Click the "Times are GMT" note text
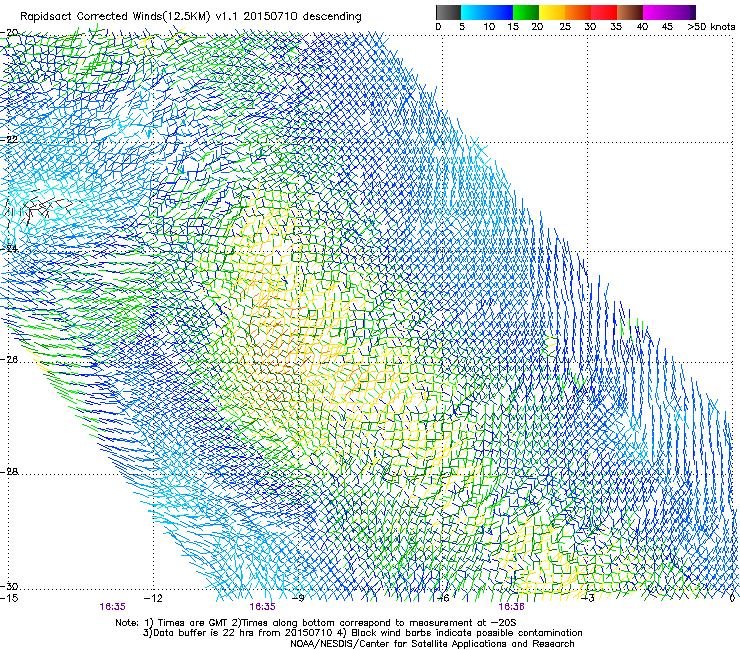Image resolution: width=740 pixels, height=650 pixels. click(x=193, y=623)
